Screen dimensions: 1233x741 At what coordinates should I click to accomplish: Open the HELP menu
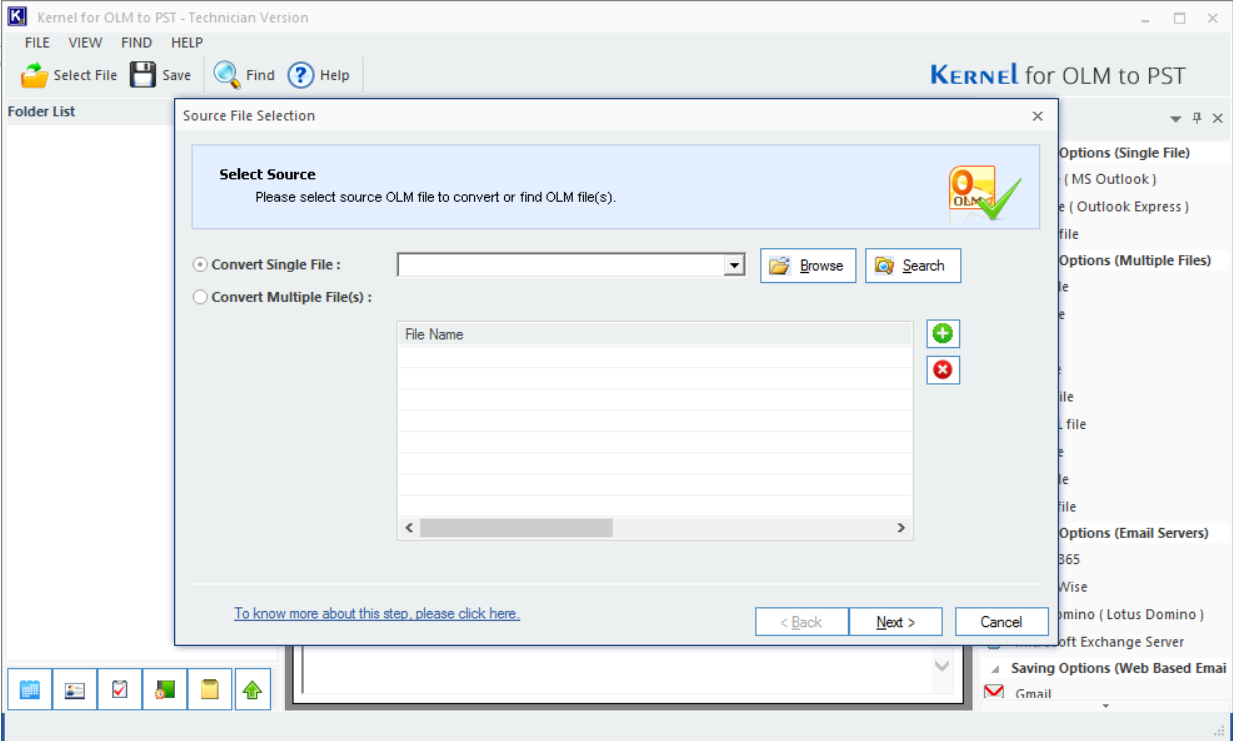tap(187, 43)
